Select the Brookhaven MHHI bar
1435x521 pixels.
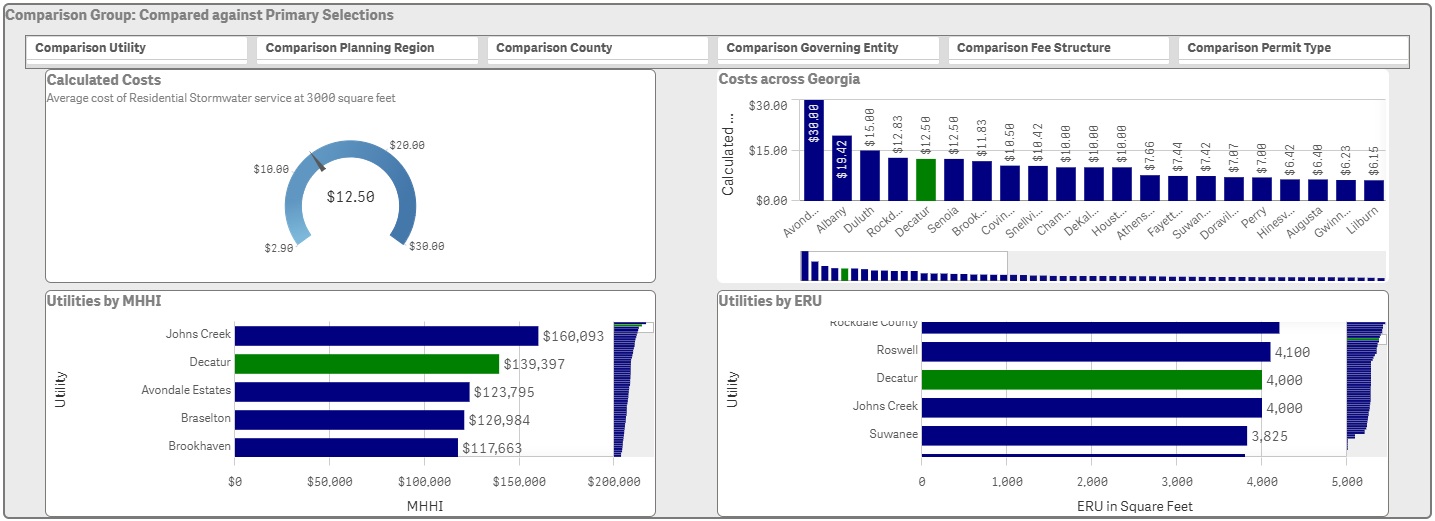click(346, 447)
